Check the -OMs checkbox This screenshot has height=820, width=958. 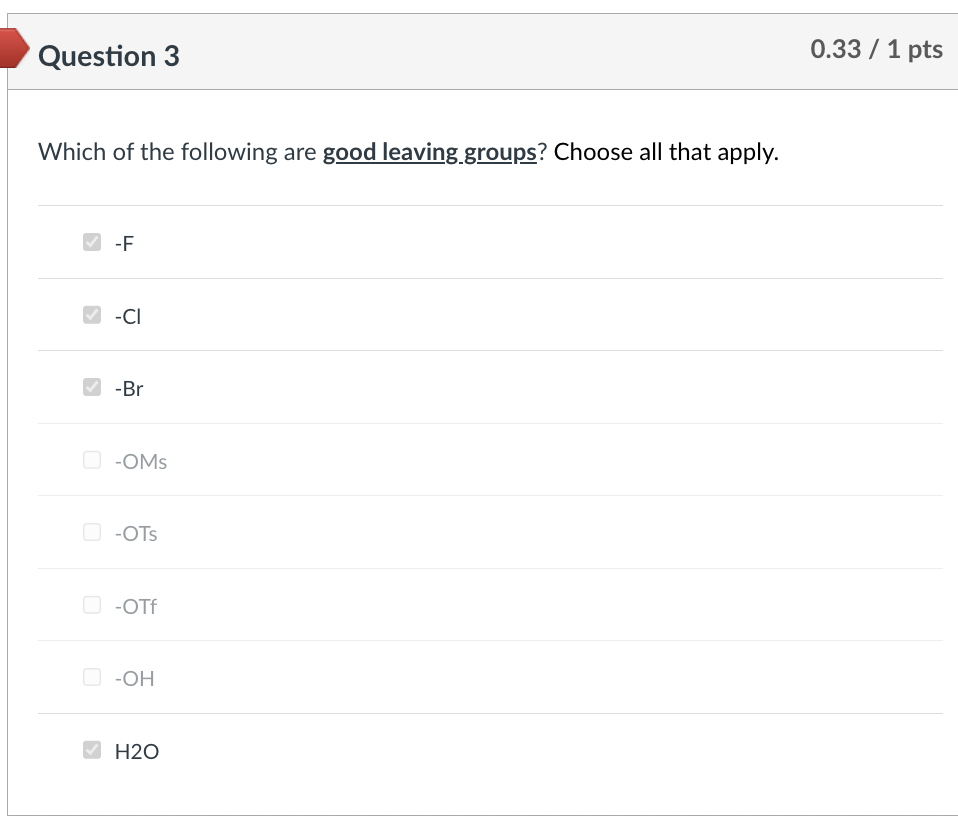click(x=92, y=459)
